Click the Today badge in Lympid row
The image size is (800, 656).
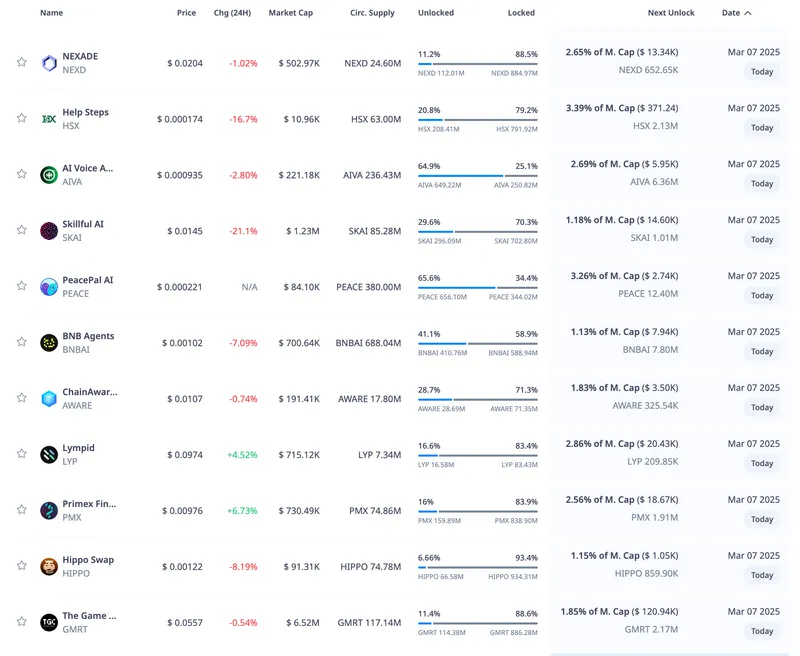[x=762, y=463]
